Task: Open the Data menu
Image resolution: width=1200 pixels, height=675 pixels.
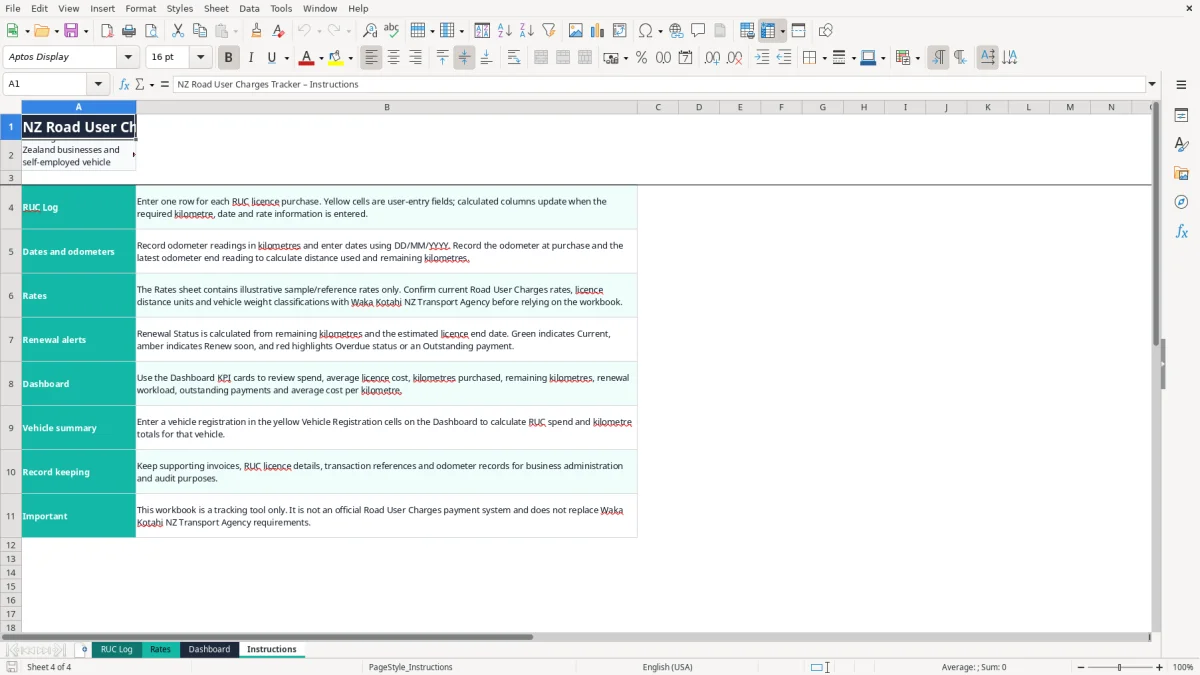Action: click(x=249, y=8)
